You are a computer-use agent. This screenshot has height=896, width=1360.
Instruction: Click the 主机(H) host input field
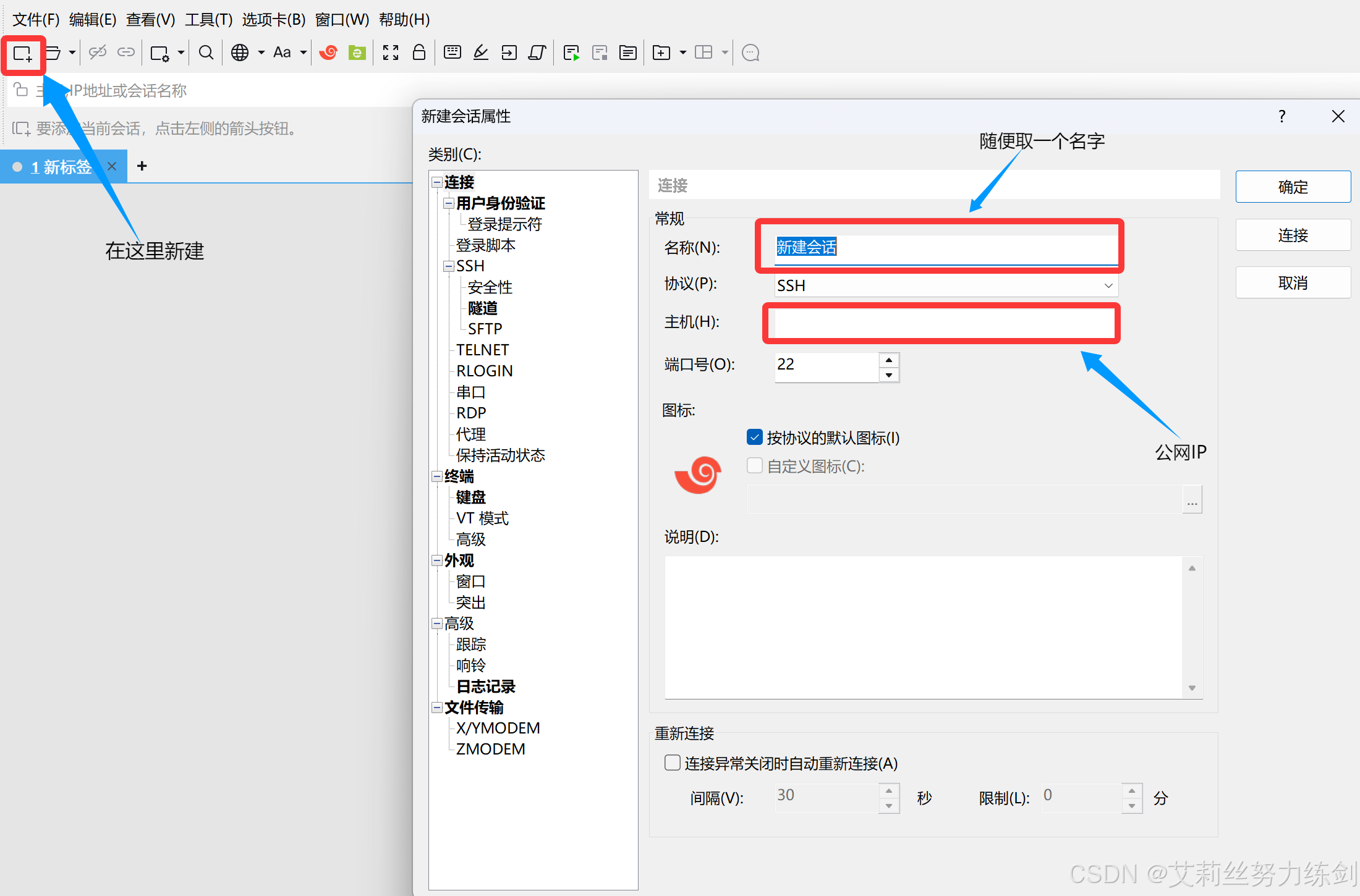coord(942,323)
